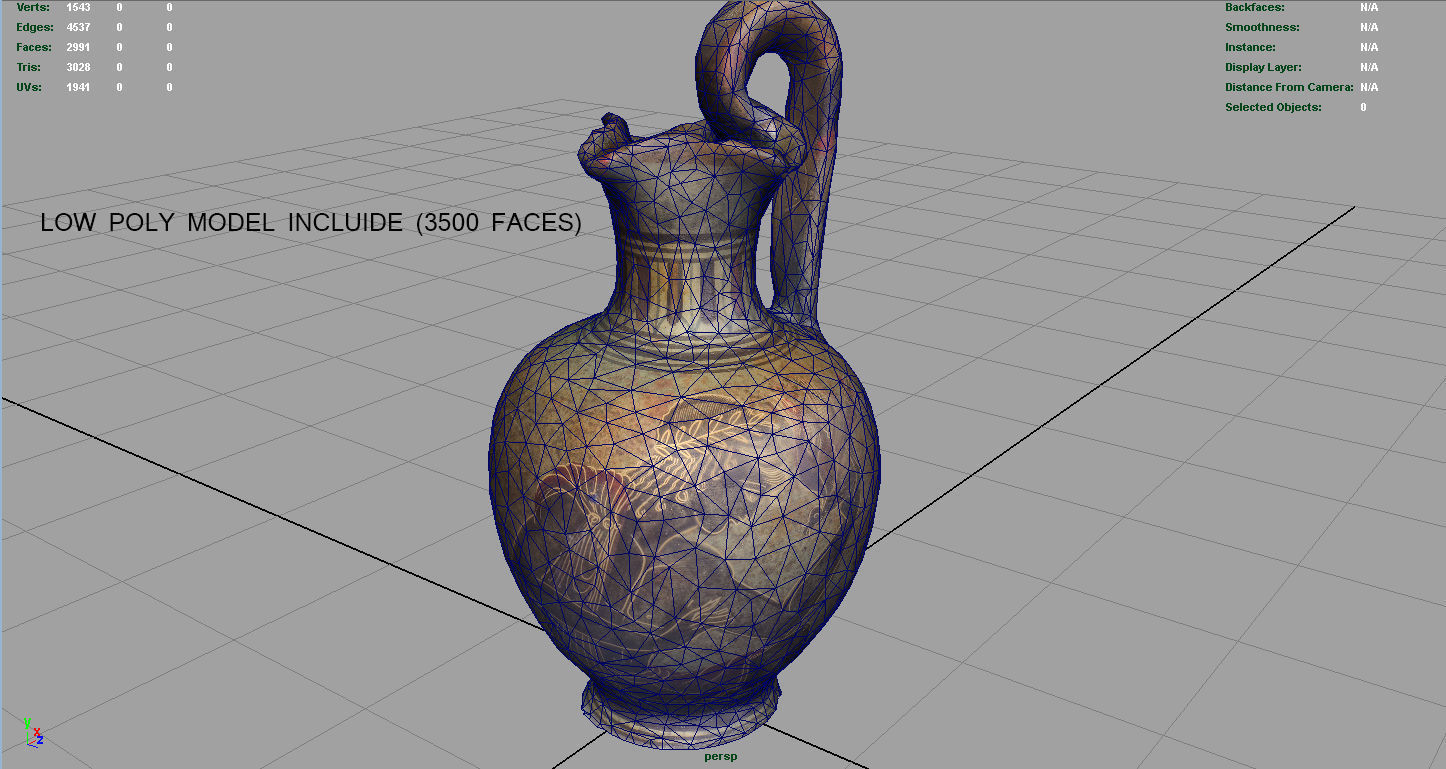
Task: Click the UVs: label in the HUD
Action: pyautogui.click(x=31, y=87)
